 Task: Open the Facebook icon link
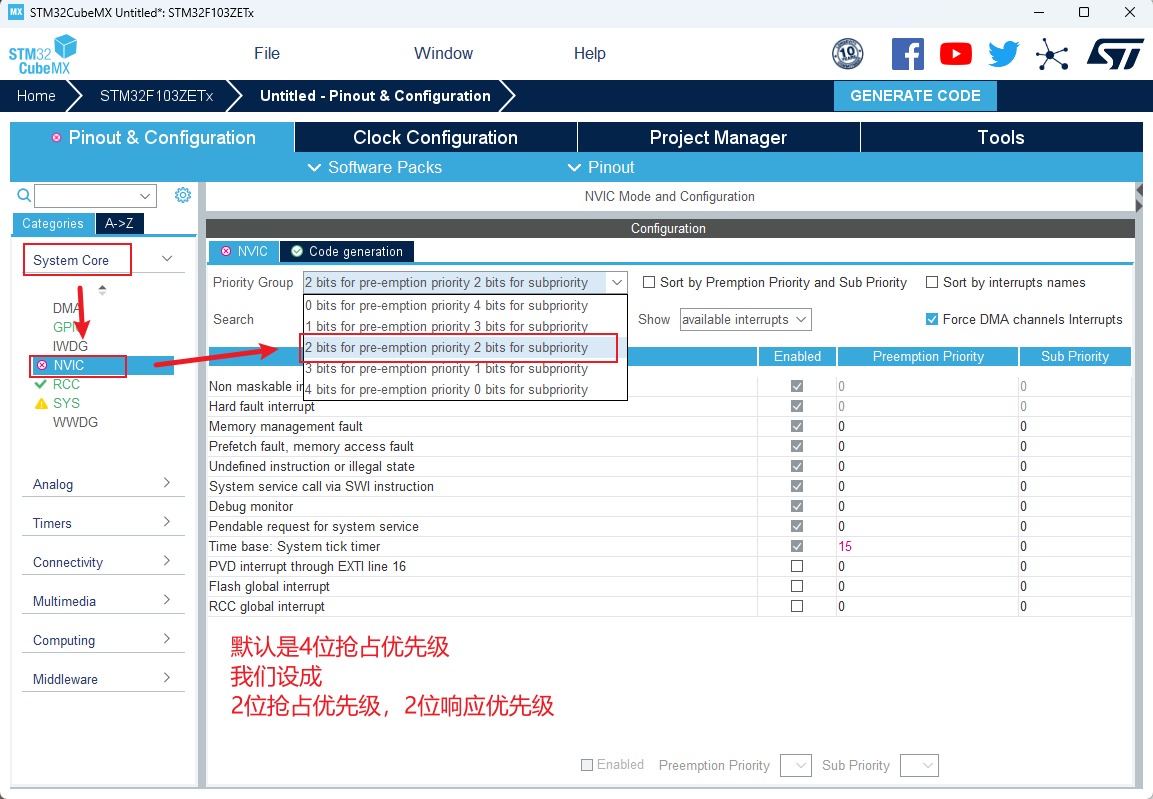pyautogui.click(x=907, y=54)
